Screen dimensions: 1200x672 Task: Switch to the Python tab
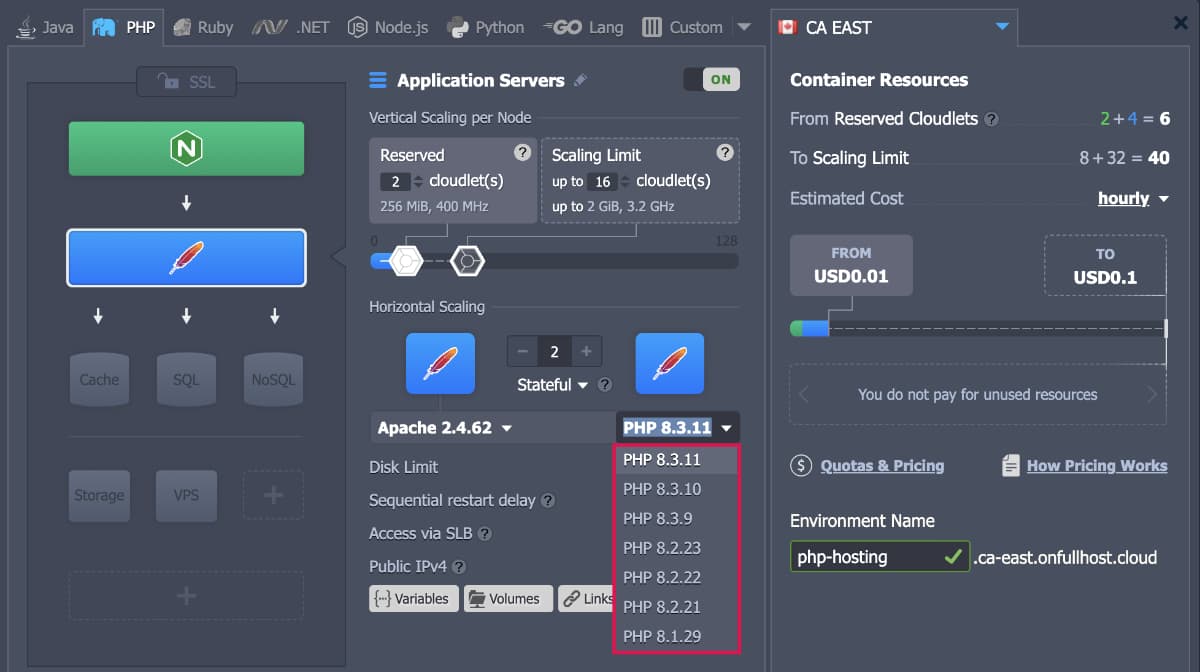(486, 27)
